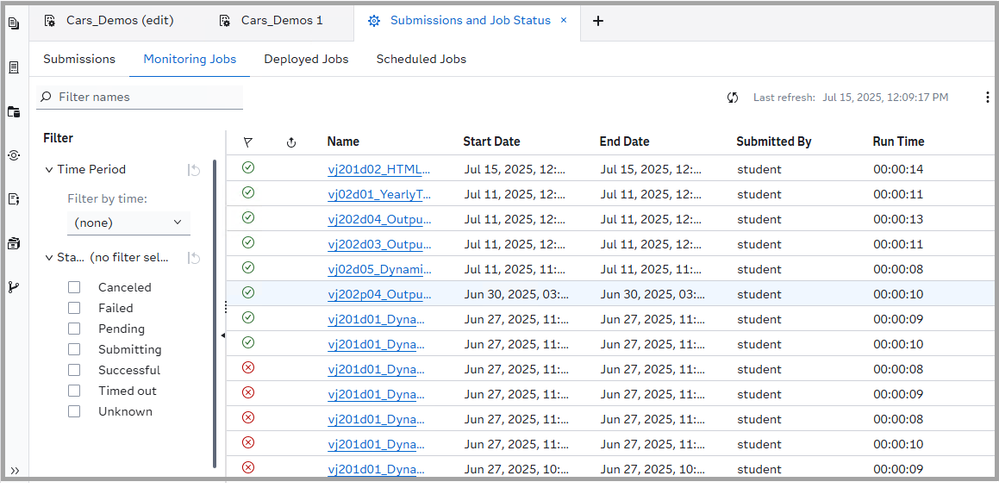
Task: Check the Canceled status checkbox
Action: [74, 287]
